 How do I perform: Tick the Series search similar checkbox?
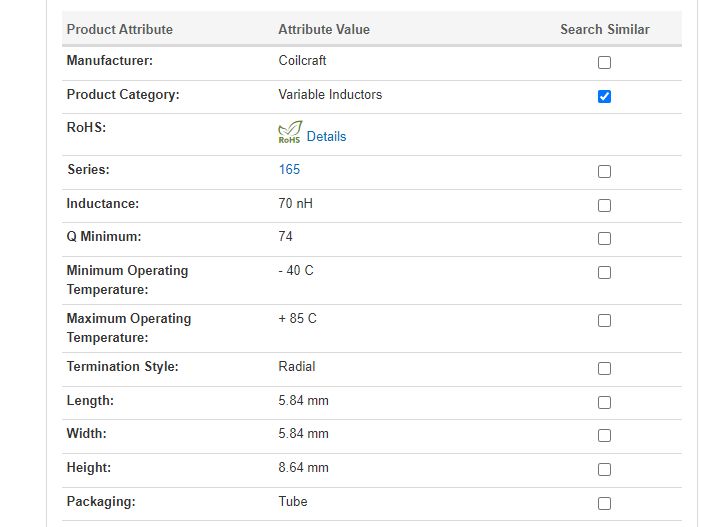(x=604, y=171)
